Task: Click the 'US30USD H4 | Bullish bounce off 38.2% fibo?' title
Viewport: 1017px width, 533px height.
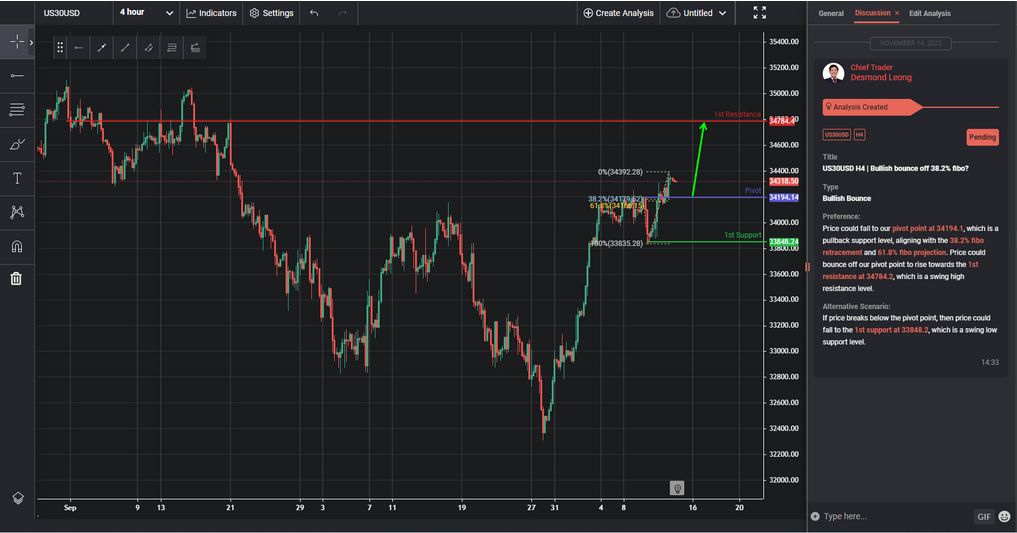Action: [x=895, y=169]
